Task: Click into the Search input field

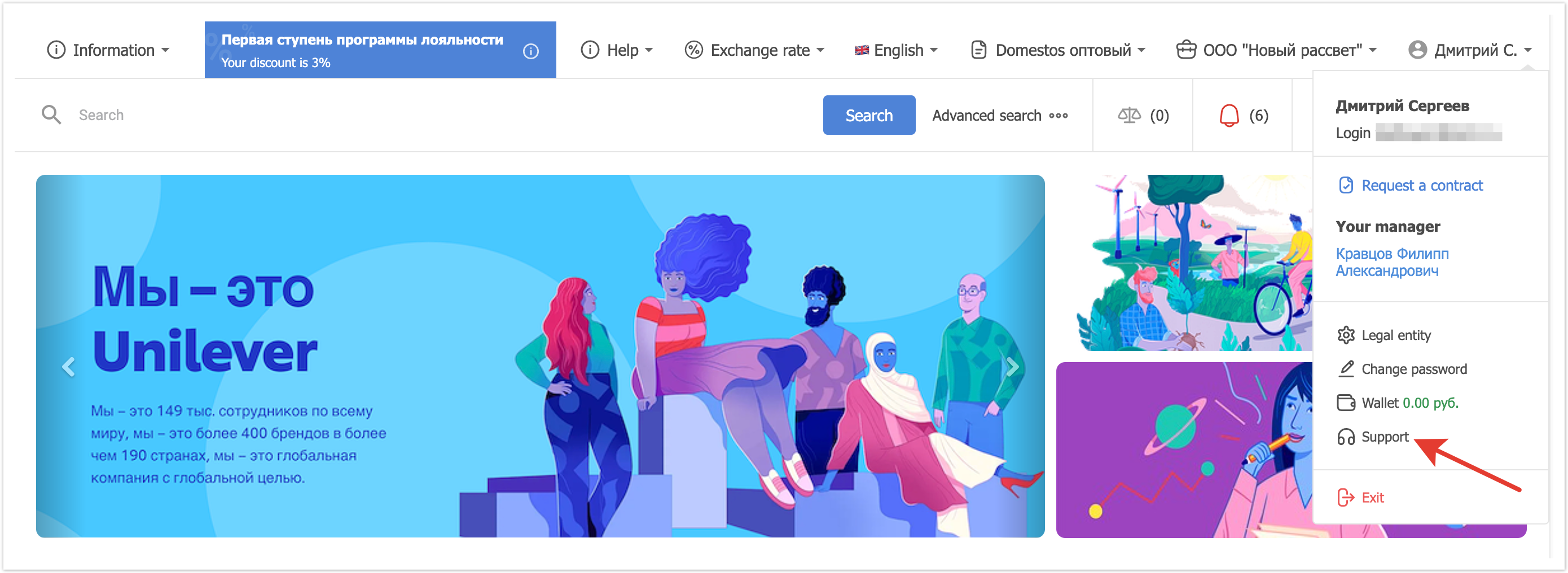Action: click(x=426, y=115)
